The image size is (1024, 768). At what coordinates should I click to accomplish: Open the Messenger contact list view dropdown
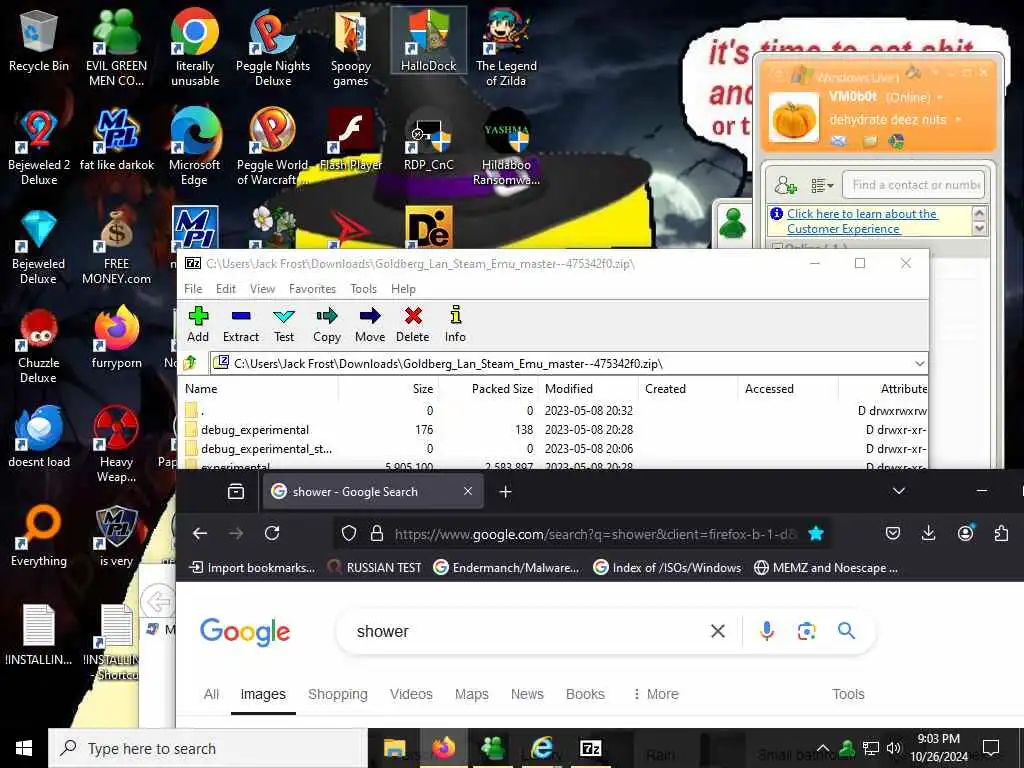(822, 185)
